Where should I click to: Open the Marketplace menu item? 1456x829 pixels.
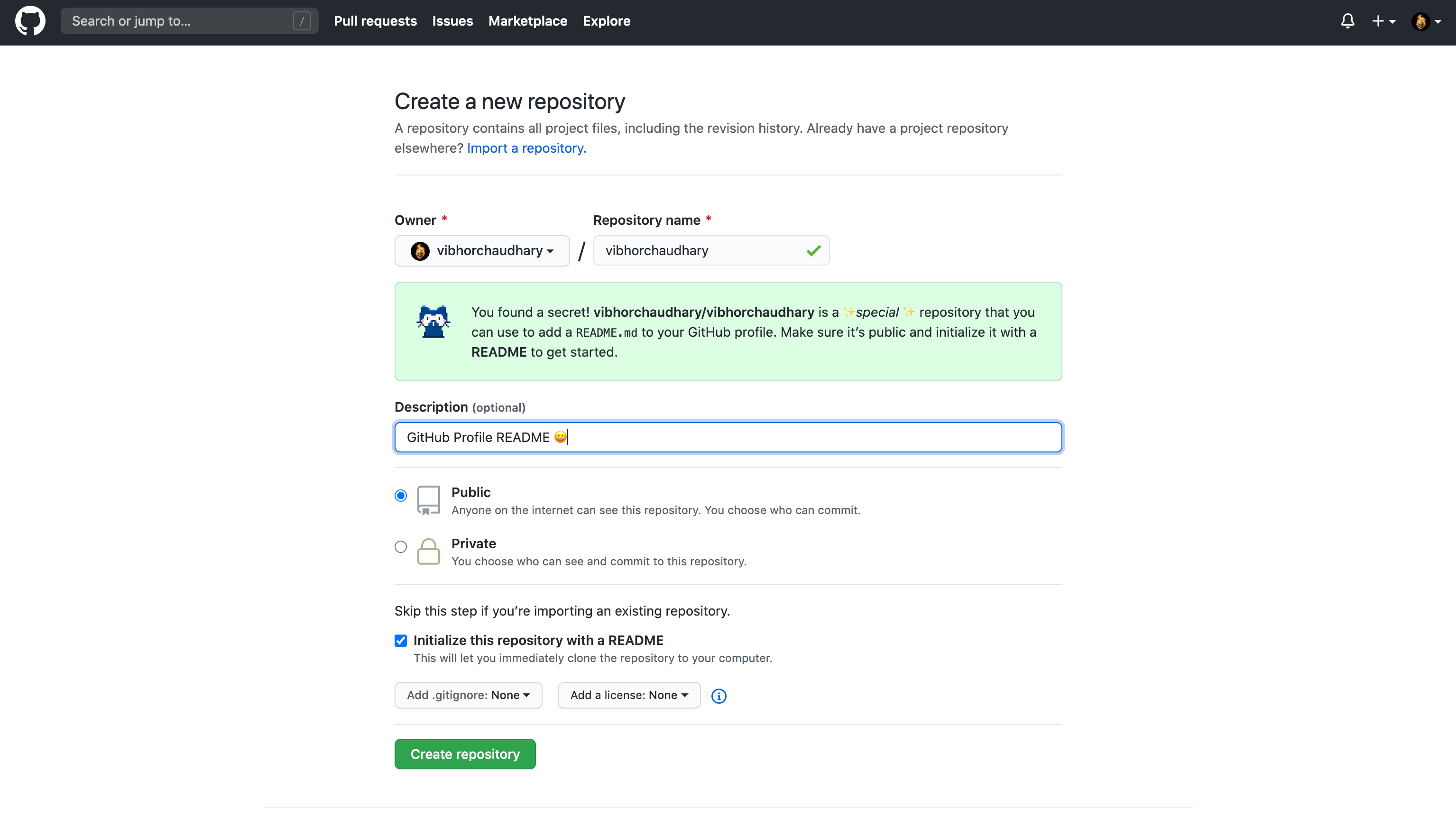[x=527, y=21]
